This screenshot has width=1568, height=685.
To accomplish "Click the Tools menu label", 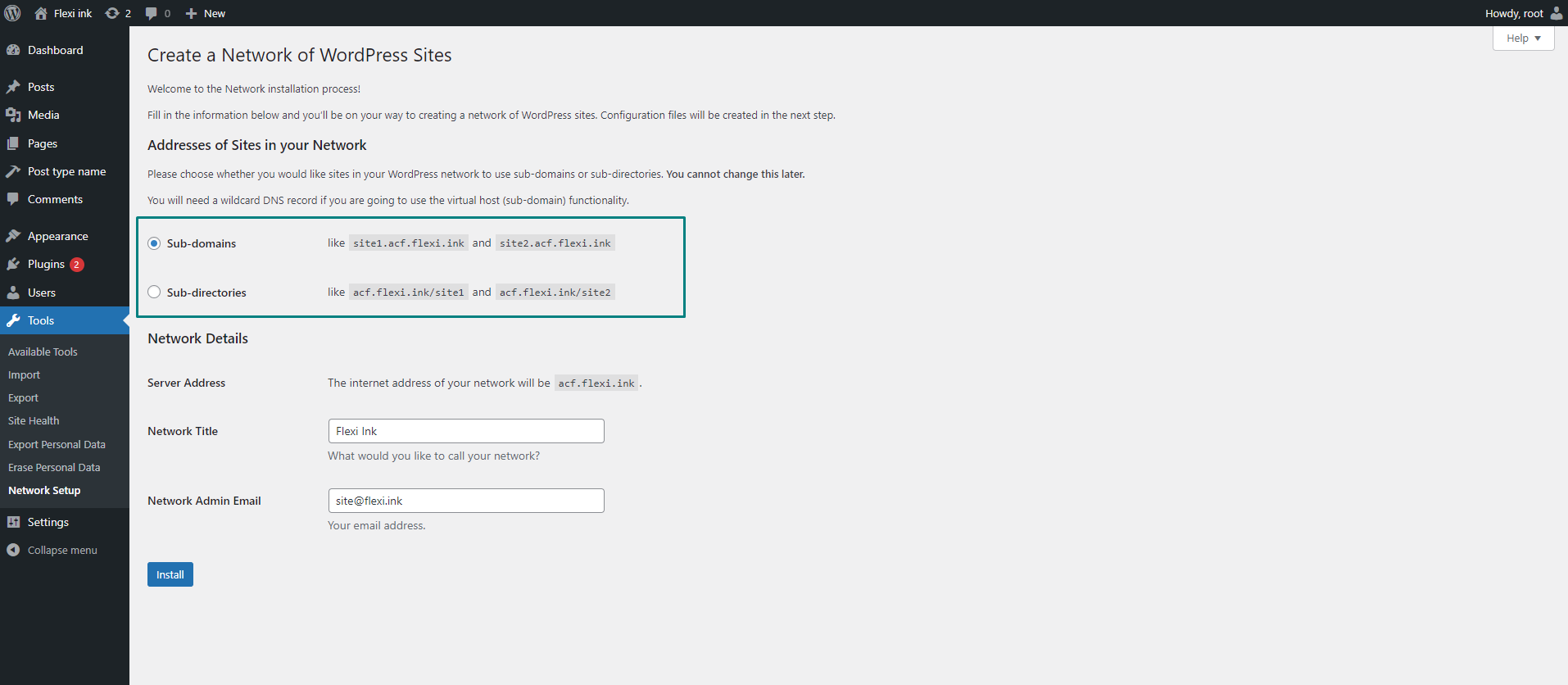I will [41, 320].
